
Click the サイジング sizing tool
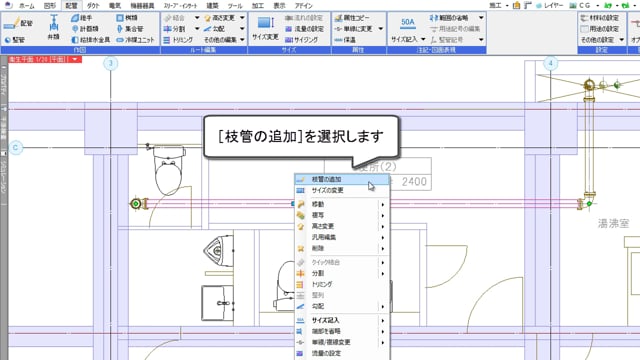click(x=302, y=40)
